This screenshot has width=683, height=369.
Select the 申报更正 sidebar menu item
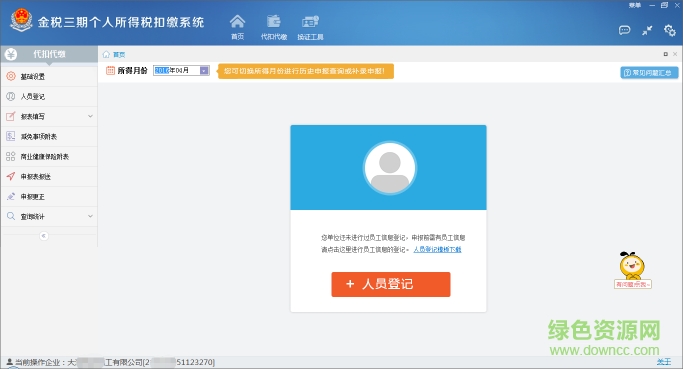tap(49, 196)
